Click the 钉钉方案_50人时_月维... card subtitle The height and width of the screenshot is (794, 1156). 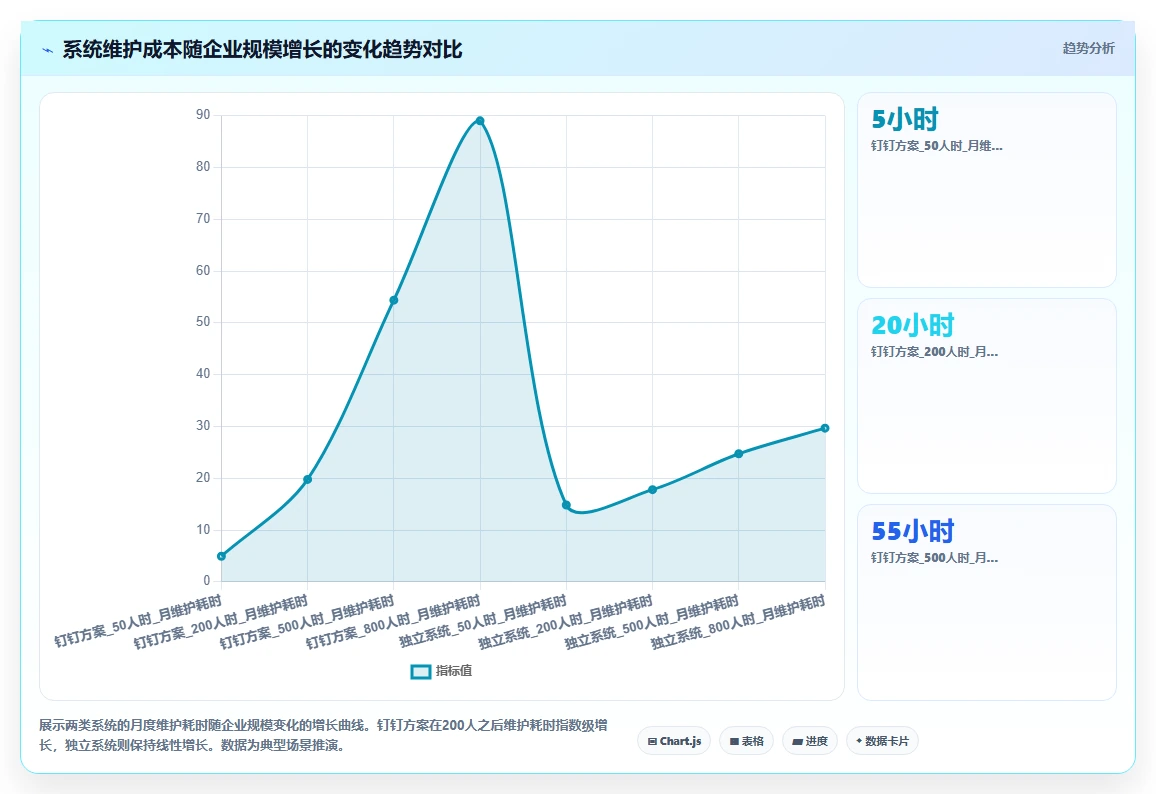(x=936, y=146)
